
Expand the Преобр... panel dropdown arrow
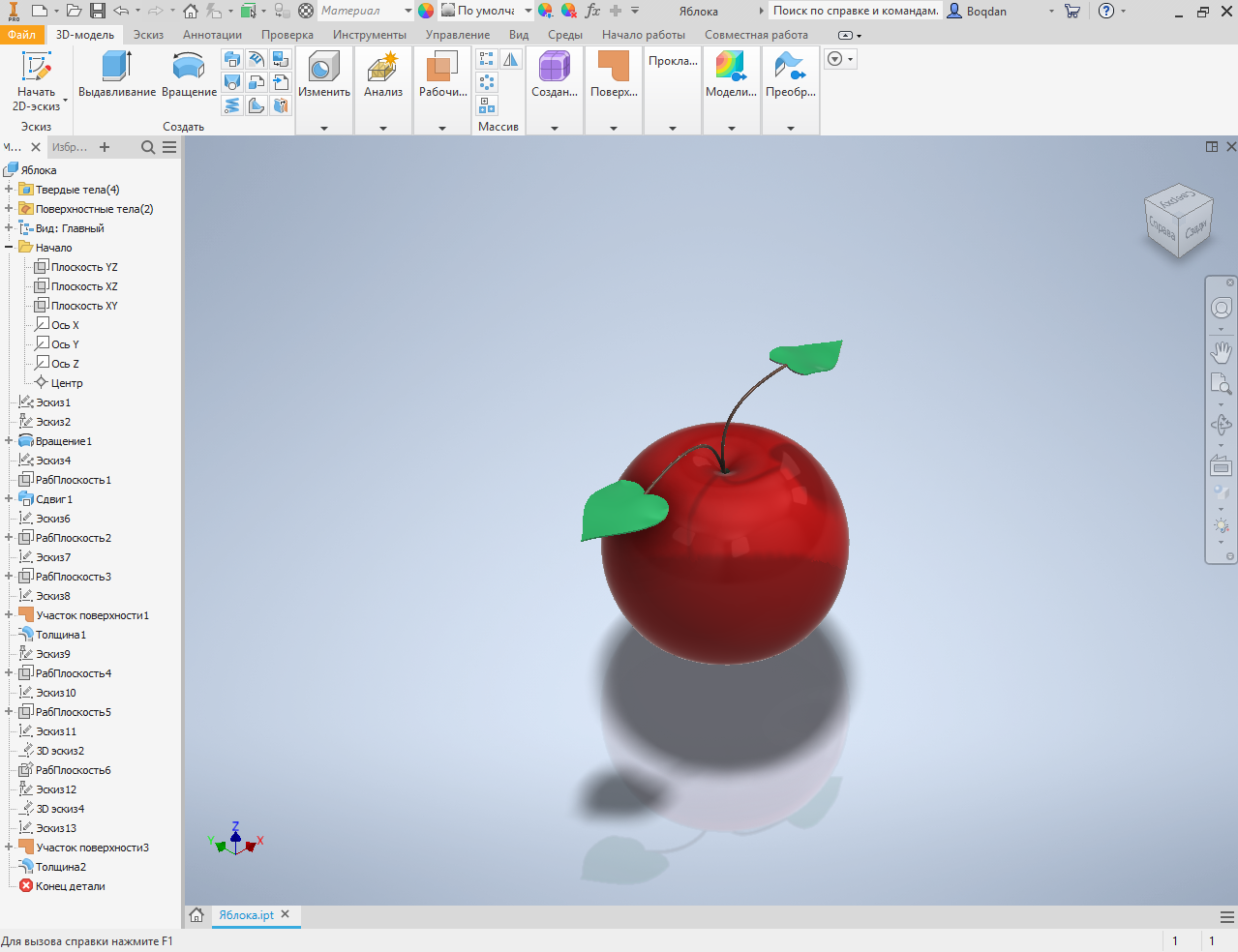coord(791,128)
